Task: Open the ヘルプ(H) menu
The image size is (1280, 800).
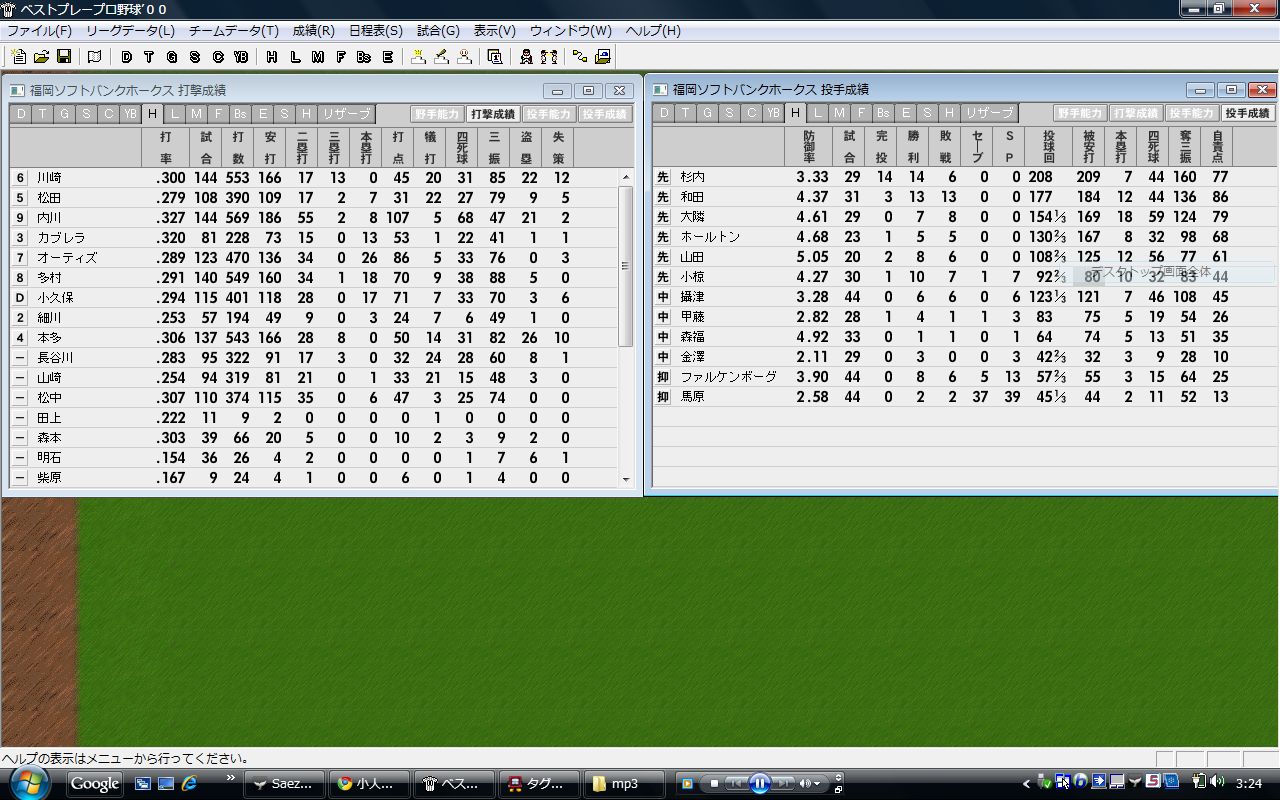Action: click(653, 31)
